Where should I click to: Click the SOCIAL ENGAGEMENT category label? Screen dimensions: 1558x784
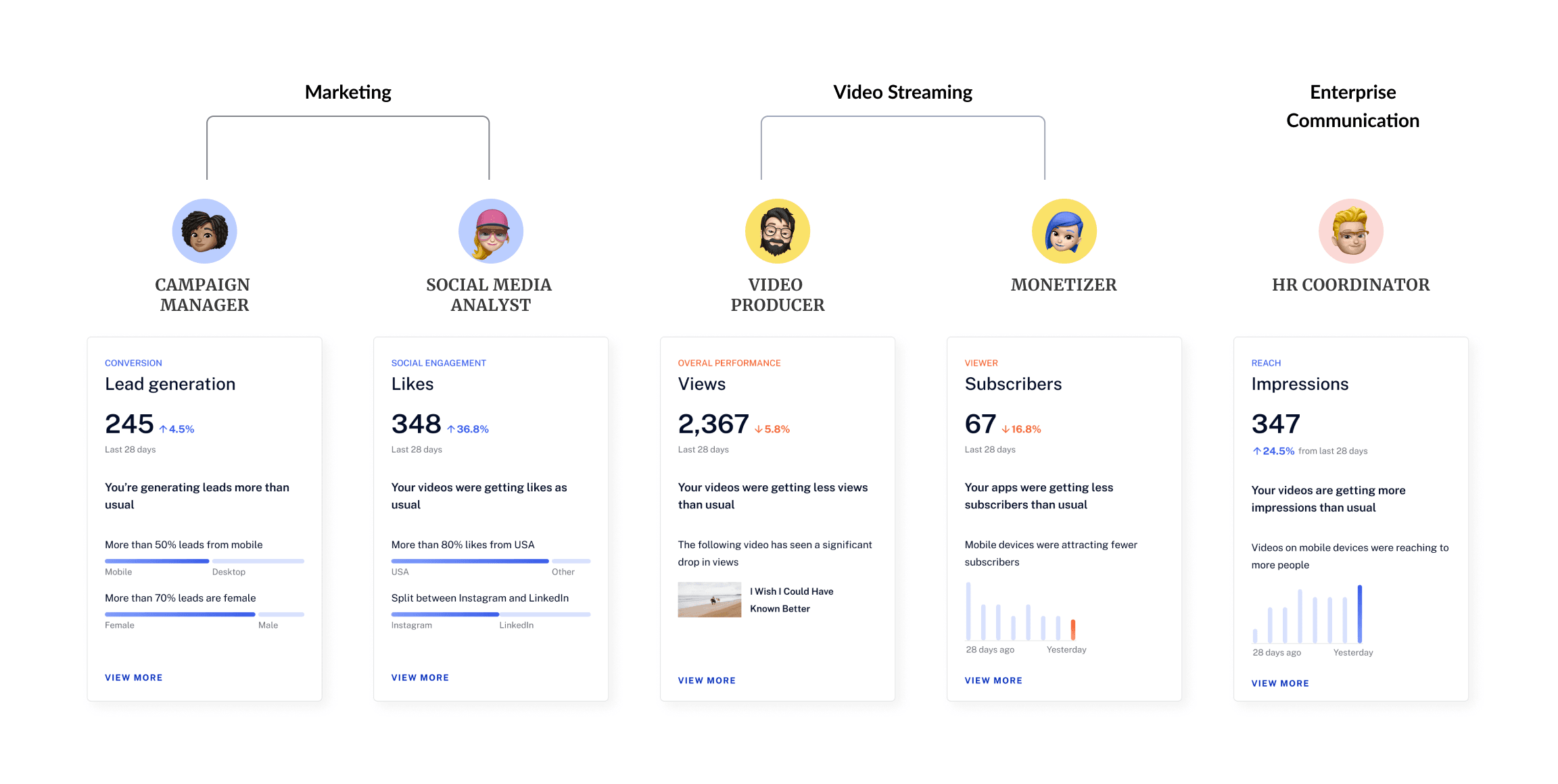coord(439,363)
